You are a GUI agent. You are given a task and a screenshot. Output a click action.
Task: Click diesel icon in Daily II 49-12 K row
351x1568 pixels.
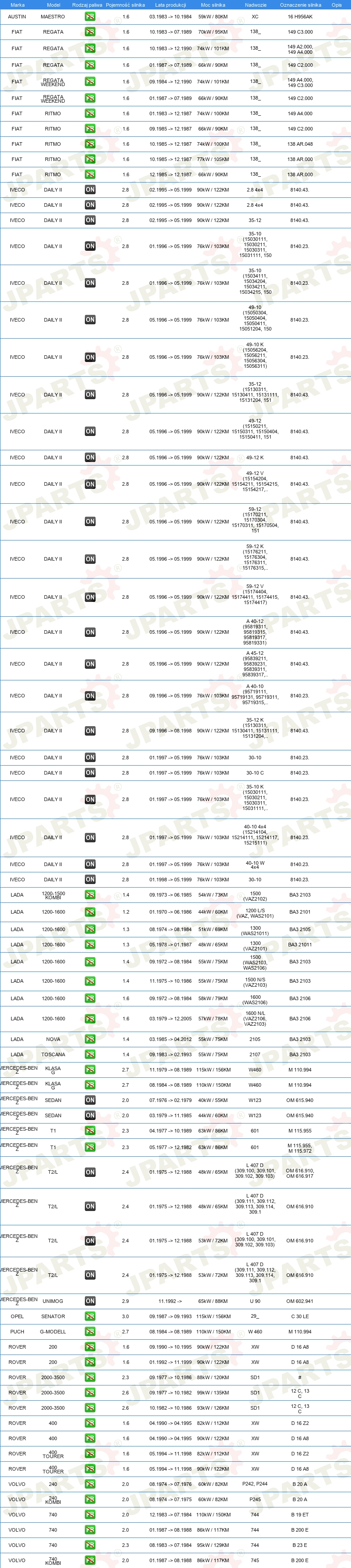(x=90, y=458)
